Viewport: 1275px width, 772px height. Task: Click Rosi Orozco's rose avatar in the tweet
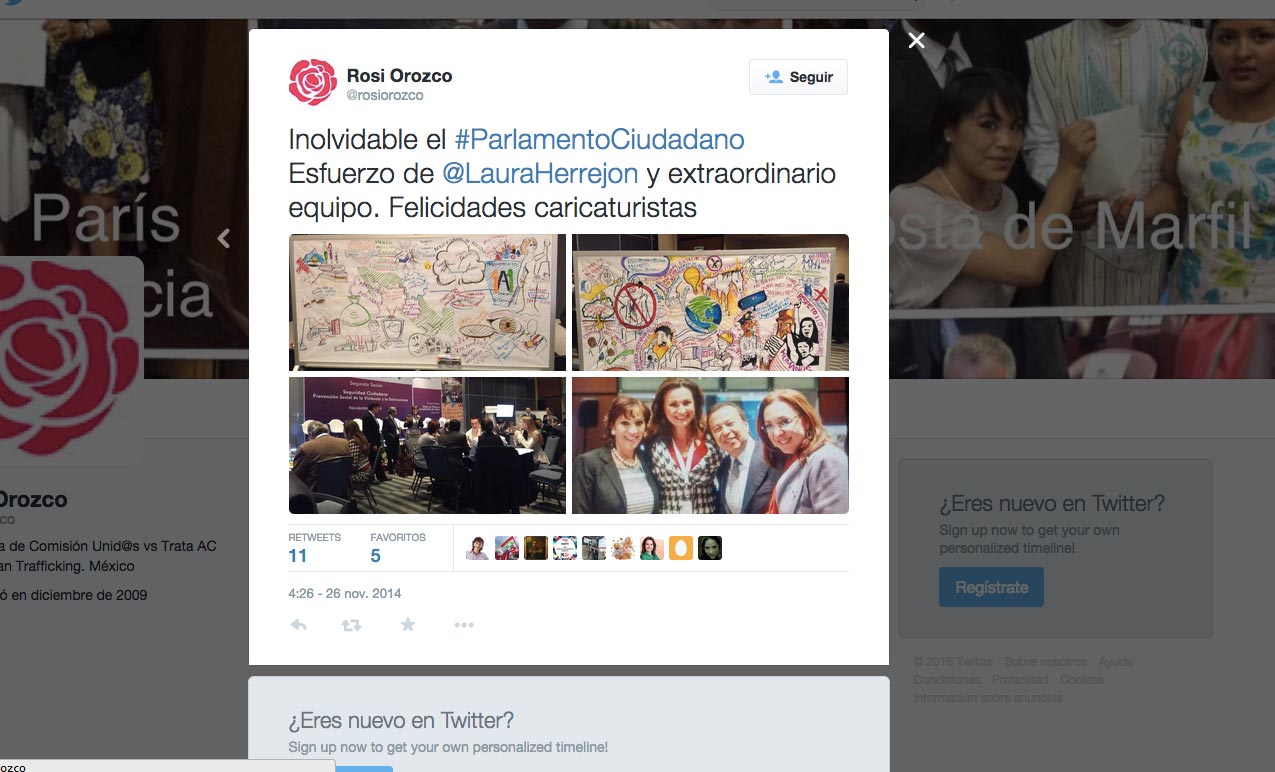coord(313,82)
